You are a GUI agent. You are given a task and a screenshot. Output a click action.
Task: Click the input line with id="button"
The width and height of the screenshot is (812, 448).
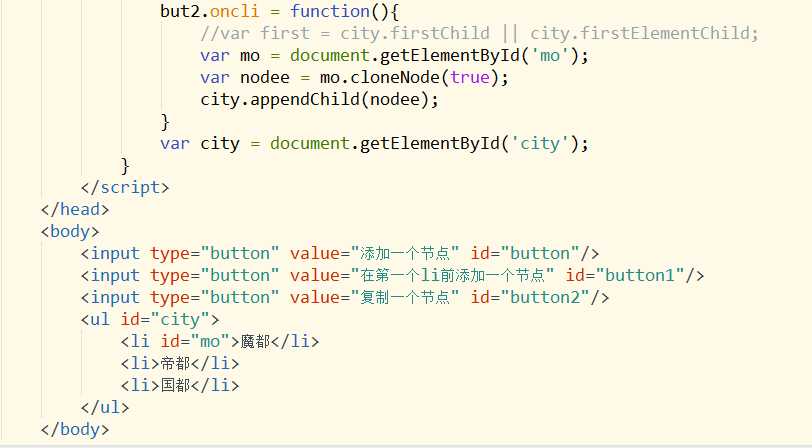coord(340,253)
